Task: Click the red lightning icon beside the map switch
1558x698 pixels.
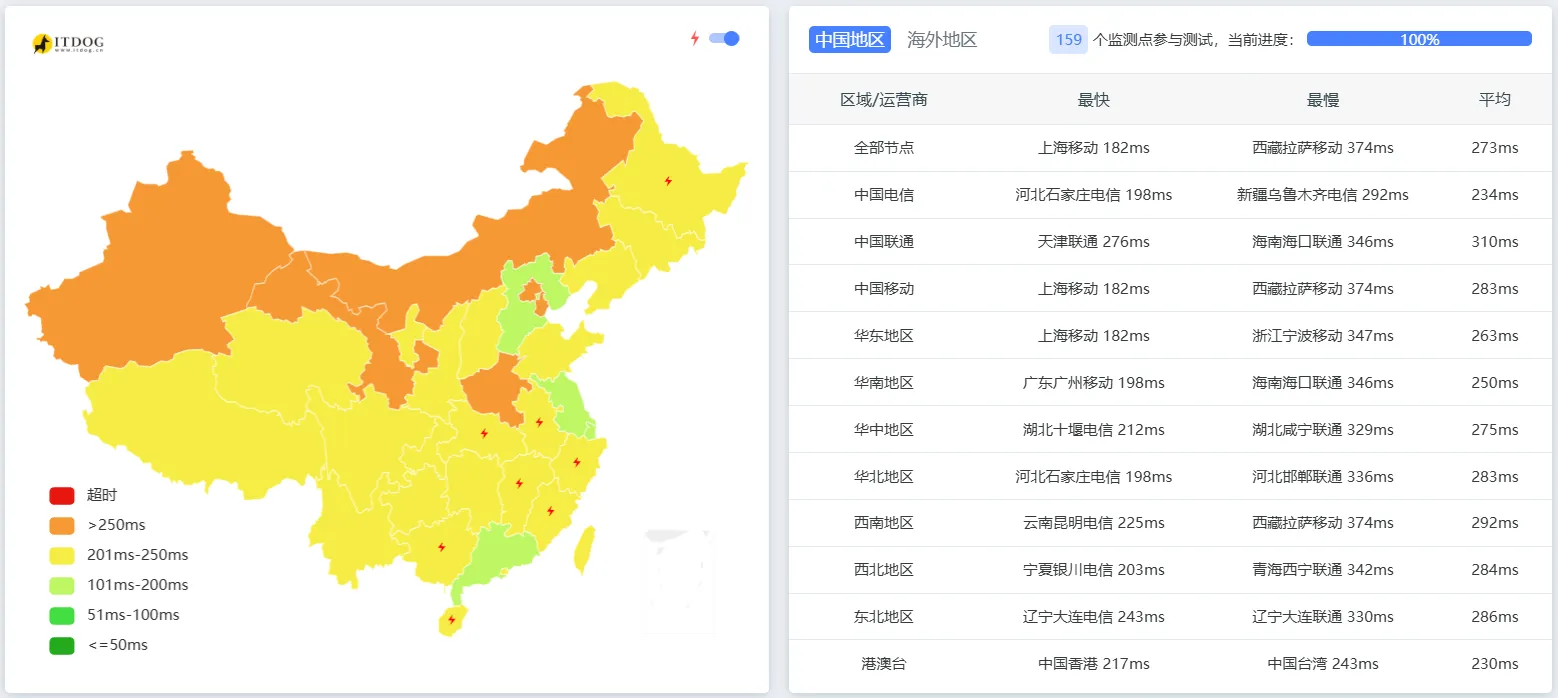Action: 695,37
